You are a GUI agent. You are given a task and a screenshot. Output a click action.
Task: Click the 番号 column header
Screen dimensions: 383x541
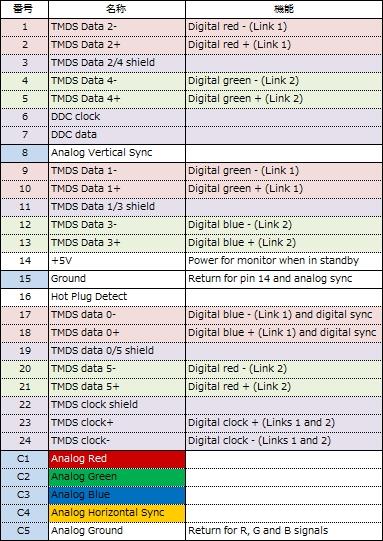tap(24, 9)
